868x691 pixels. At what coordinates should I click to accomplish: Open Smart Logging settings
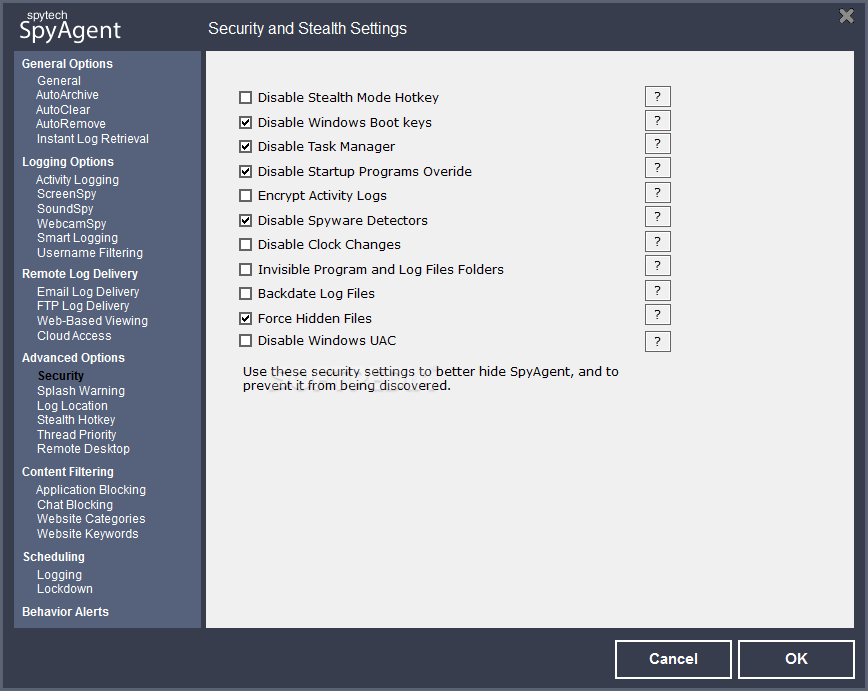coord(77,238)
